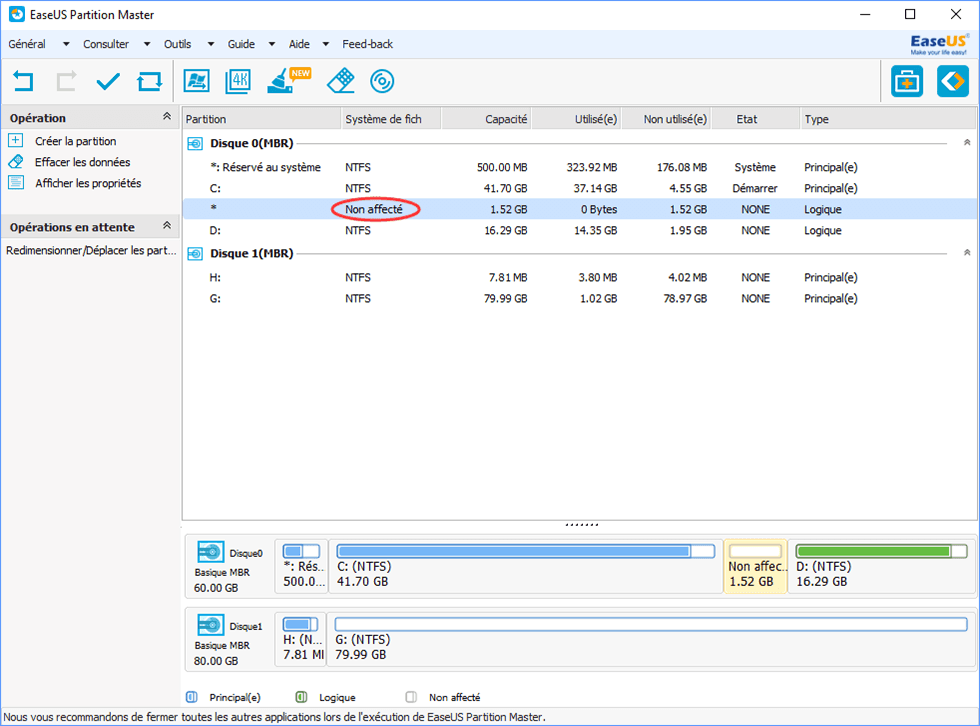Open the backup toolkit icon at top right
The height and width of the screenshot is (726, 980).
pos(907,81)
